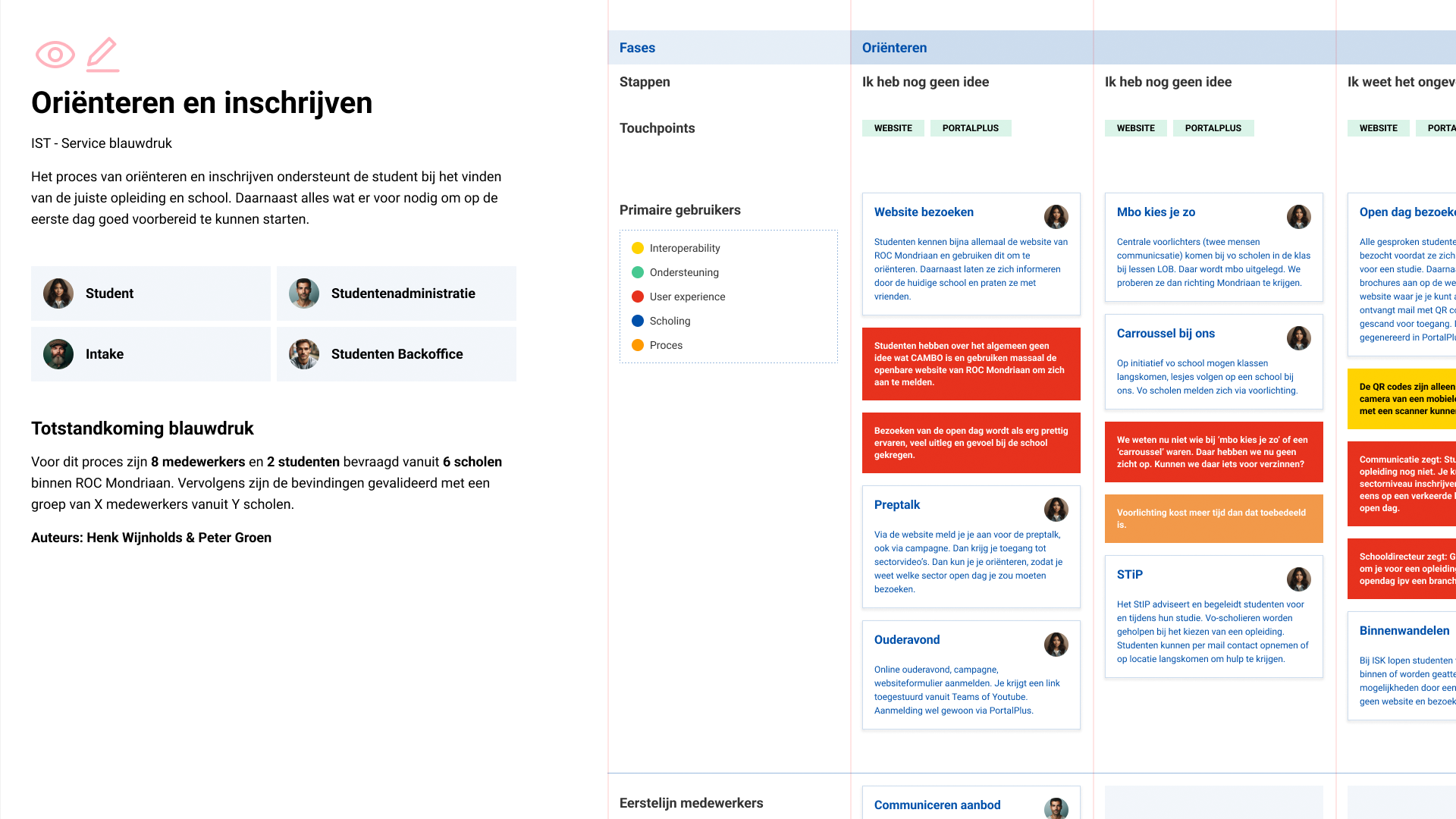This screenshot has width=1456, height=819.
Task: Click avatar on Website bezoeken card
Action: [1056, 217]
